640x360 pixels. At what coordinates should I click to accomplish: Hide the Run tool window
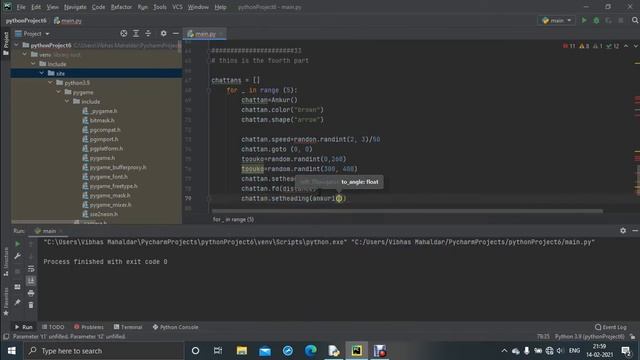pyautogui.click(x=635, y=231)
